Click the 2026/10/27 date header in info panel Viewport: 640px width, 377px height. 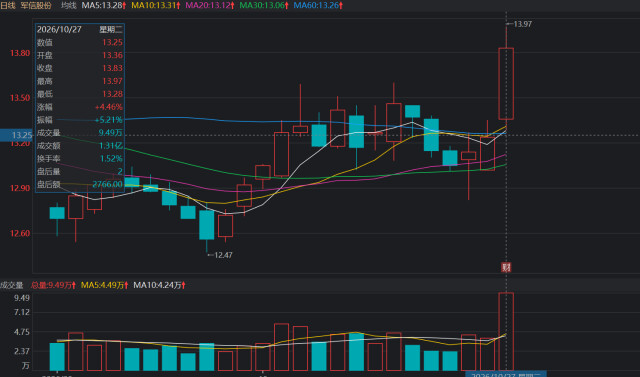(x=59, y=29)
